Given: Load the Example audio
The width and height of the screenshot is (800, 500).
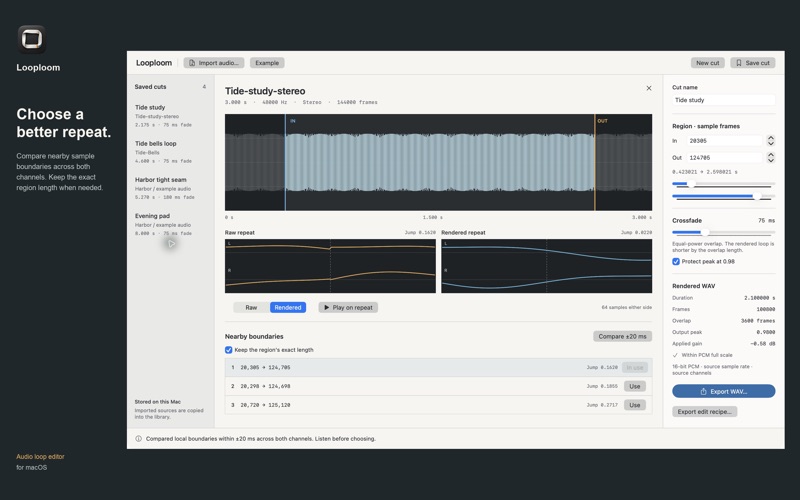Looking at the screenshot, I should coord(267,63).
